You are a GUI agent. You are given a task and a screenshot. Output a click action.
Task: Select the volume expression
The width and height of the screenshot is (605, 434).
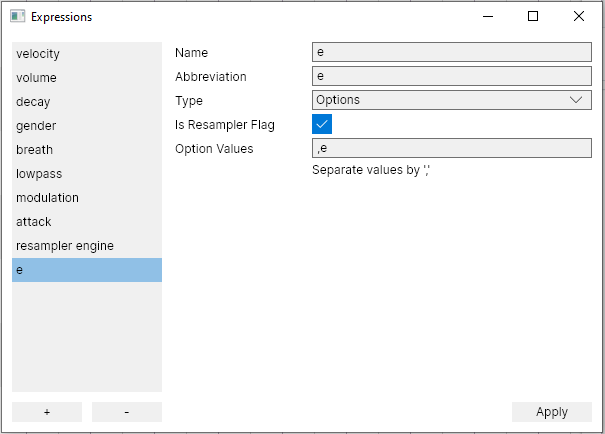tap(86, 78)
